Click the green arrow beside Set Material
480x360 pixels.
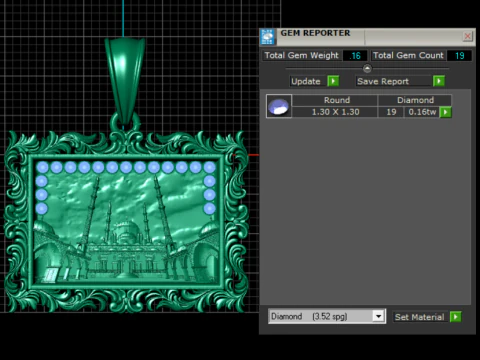tap(455, 316)
